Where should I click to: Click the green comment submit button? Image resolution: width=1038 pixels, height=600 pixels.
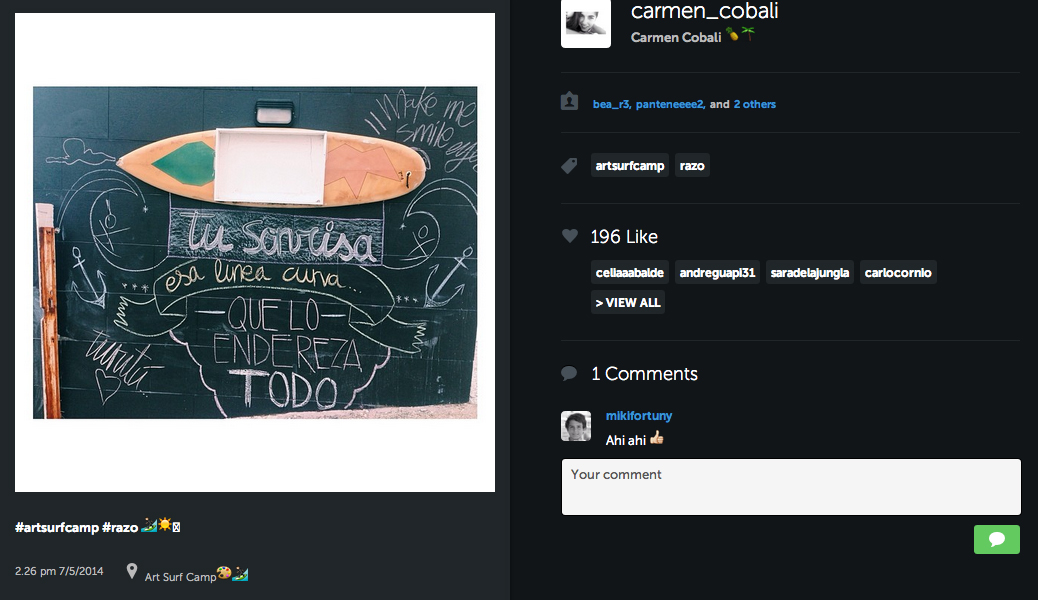(996, 539)
